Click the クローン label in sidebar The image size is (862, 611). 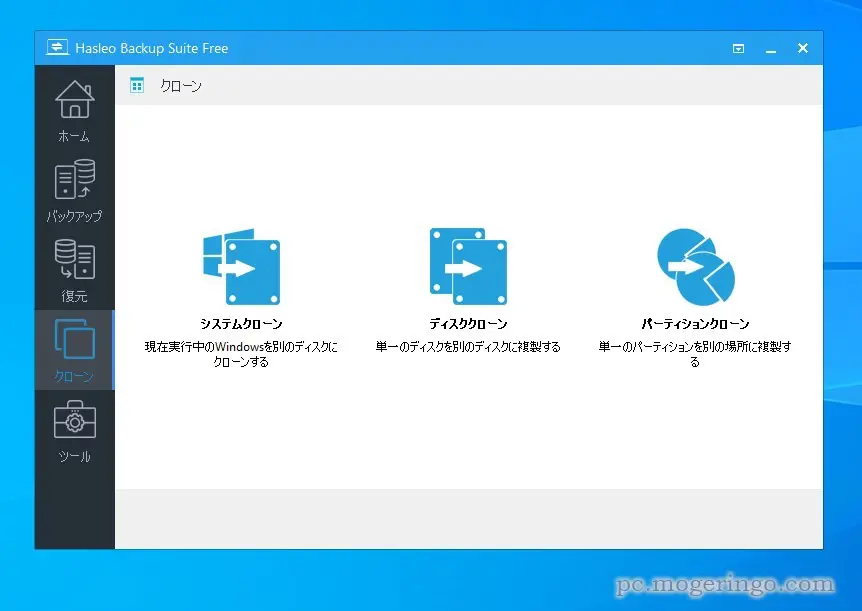click(74, 376)
